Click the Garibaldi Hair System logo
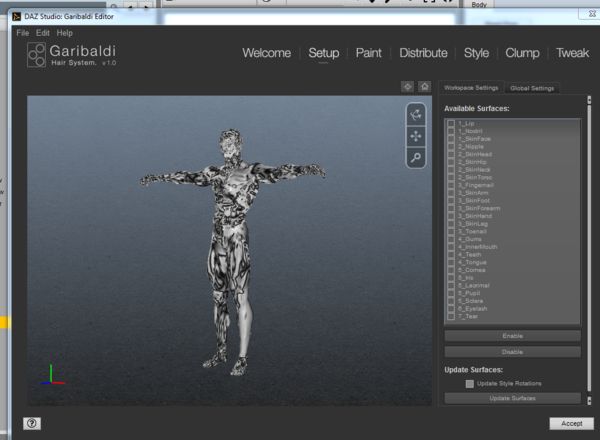Viewport: 600px width, 440px height. point(72,55)
